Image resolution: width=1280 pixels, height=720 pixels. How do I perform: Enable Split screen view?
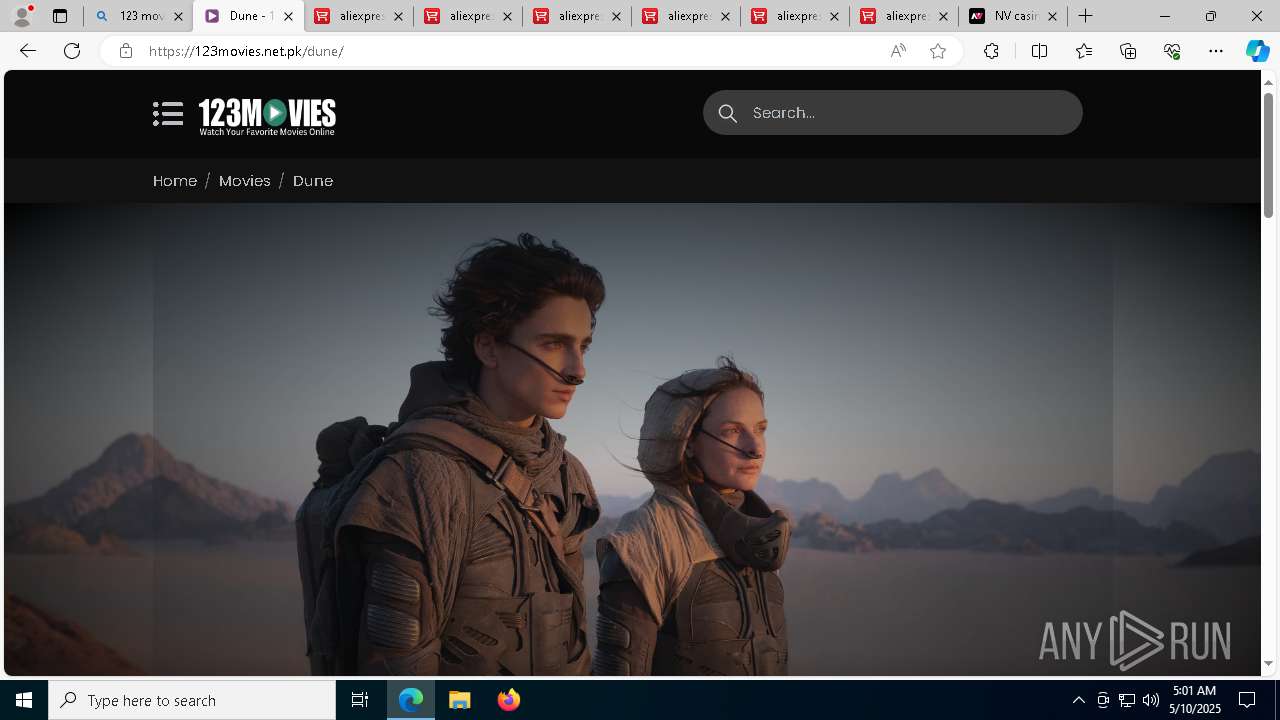[1039, 51]
